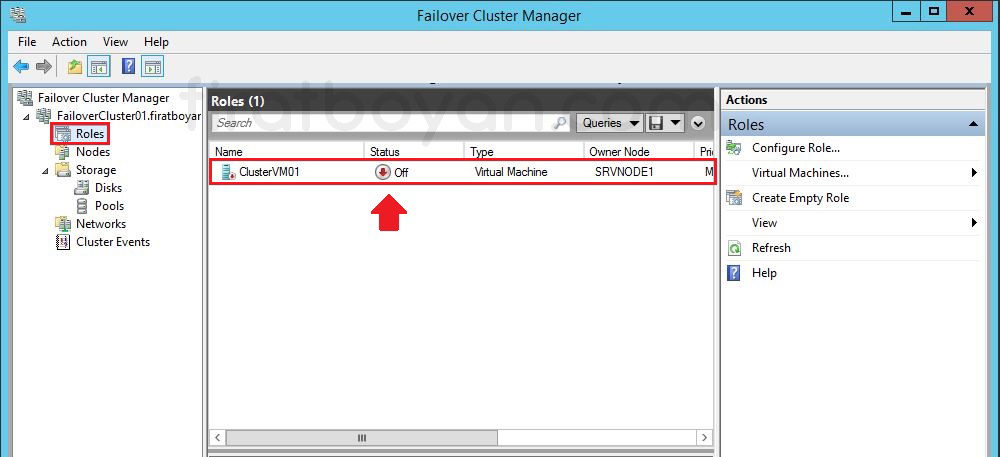
Task: Click Create Empty Role action
Action: pyautogui.click(x=800, y=198)
